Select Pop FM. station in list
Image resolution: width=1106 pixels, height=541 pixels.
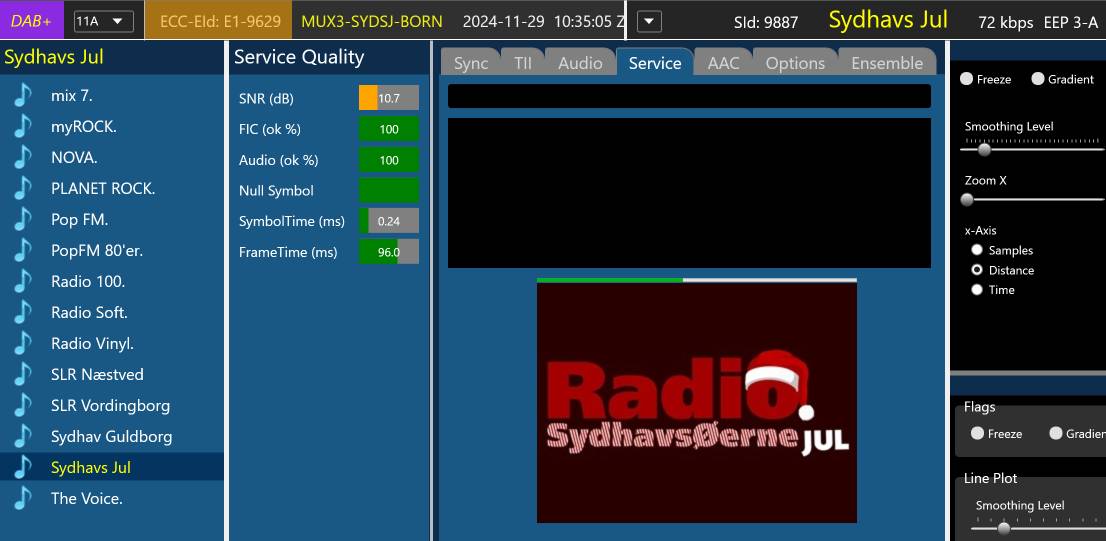(x=80, y=219)
